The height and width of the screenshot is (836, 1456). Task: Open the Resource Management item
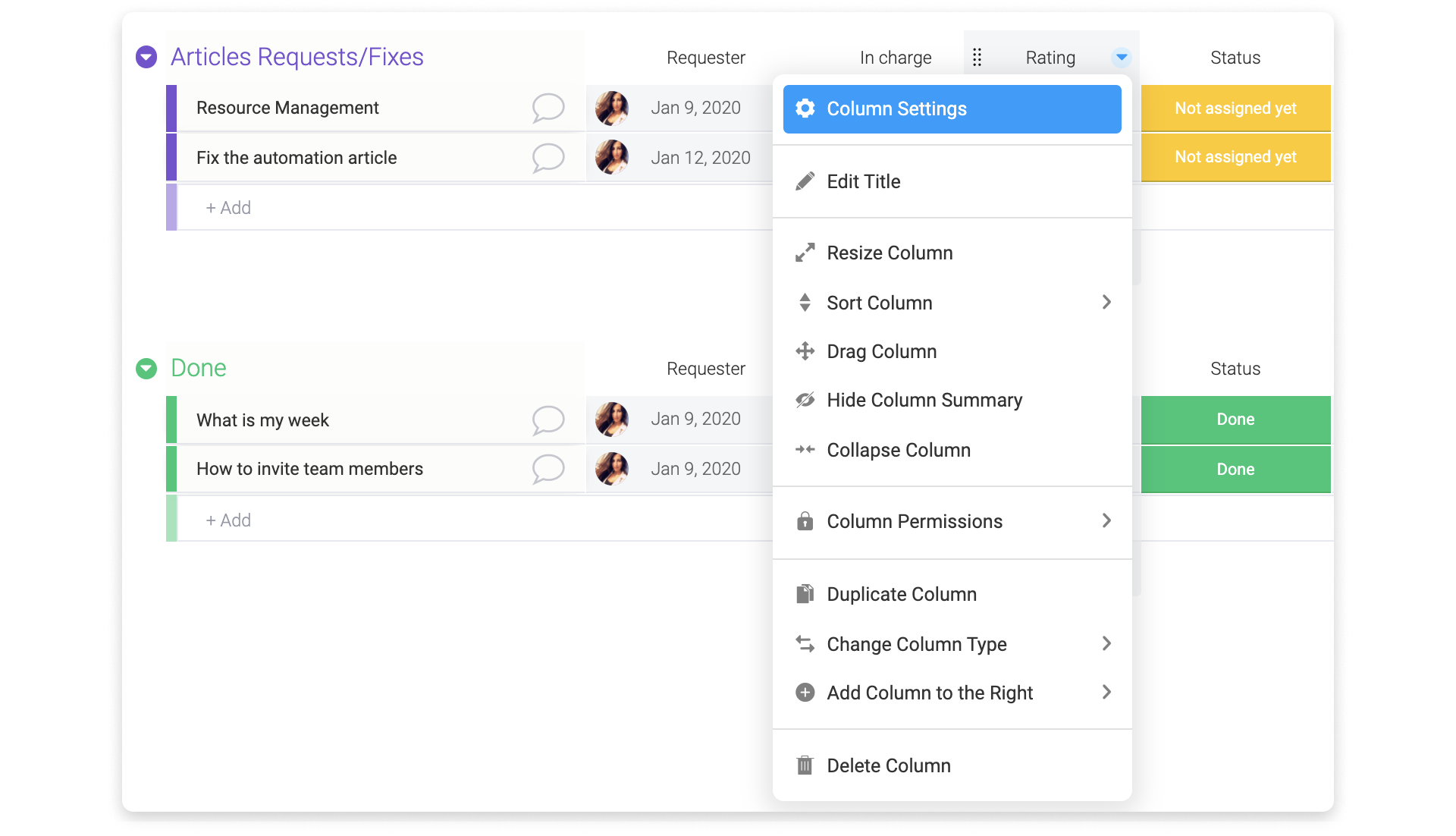(x=287, y=108)
